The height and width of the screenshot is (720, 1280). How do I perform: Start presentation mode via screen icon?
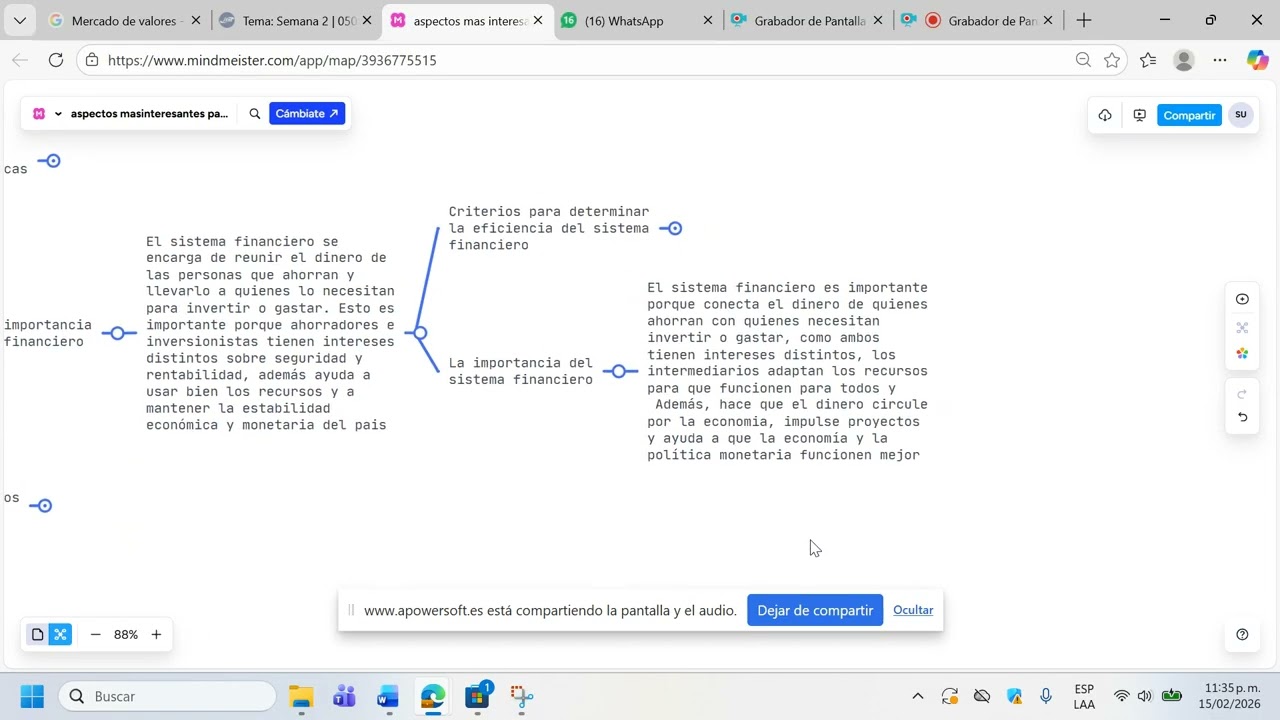coord(1139,115)
